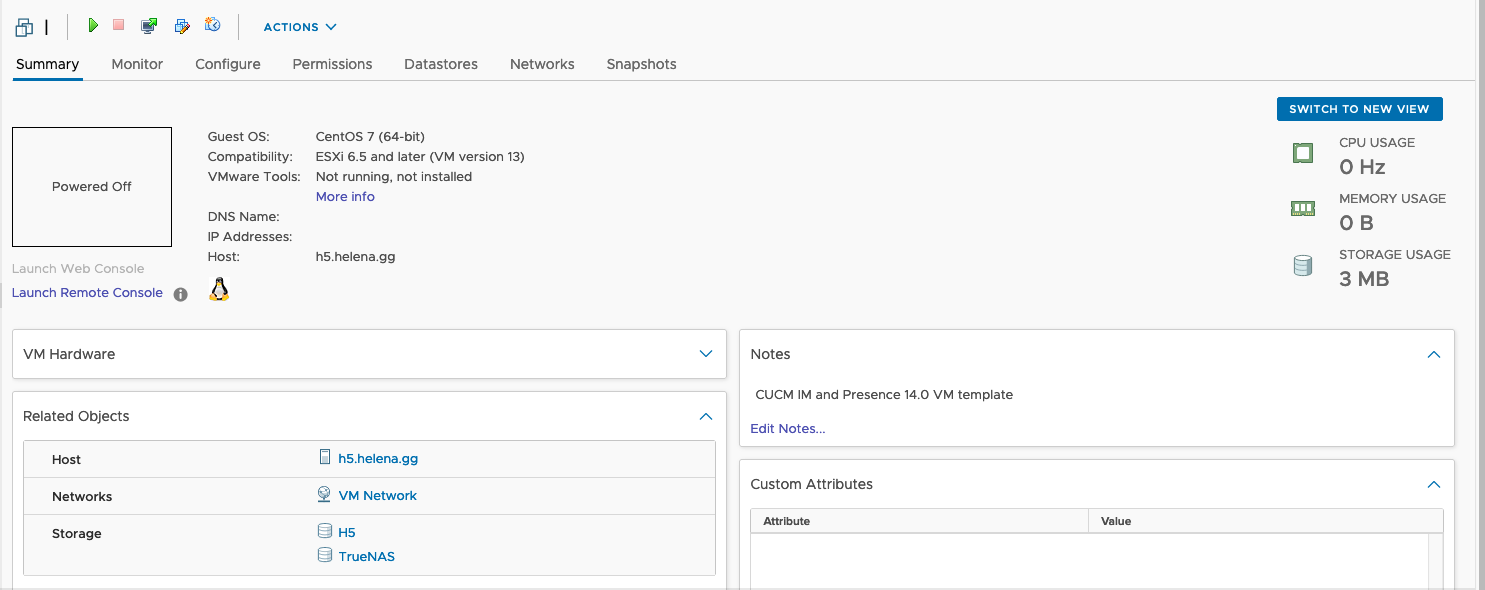Switch to the Monitor tab
The height and width of the screenshot is (590, 1485).
click(137, 64)
